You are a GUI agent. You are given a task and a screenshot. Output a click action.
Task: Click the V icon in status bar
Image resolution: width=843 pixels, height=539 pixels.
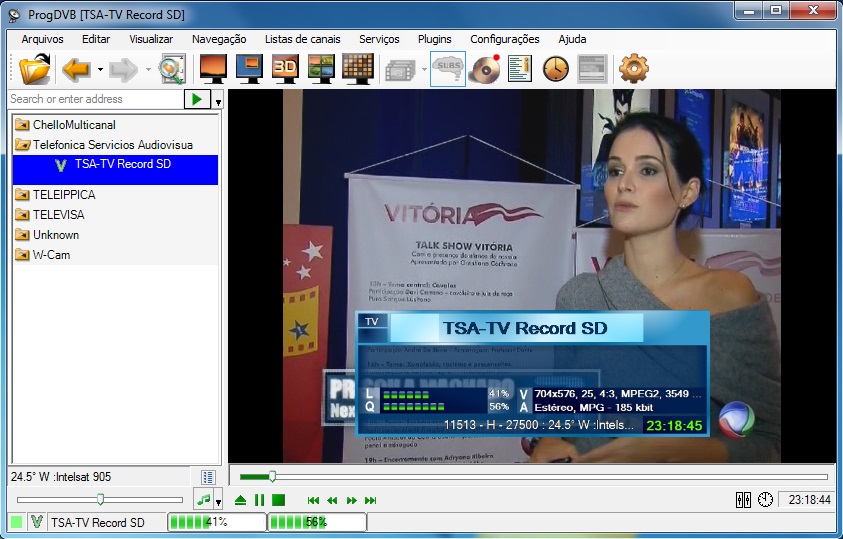coord(37,522)
